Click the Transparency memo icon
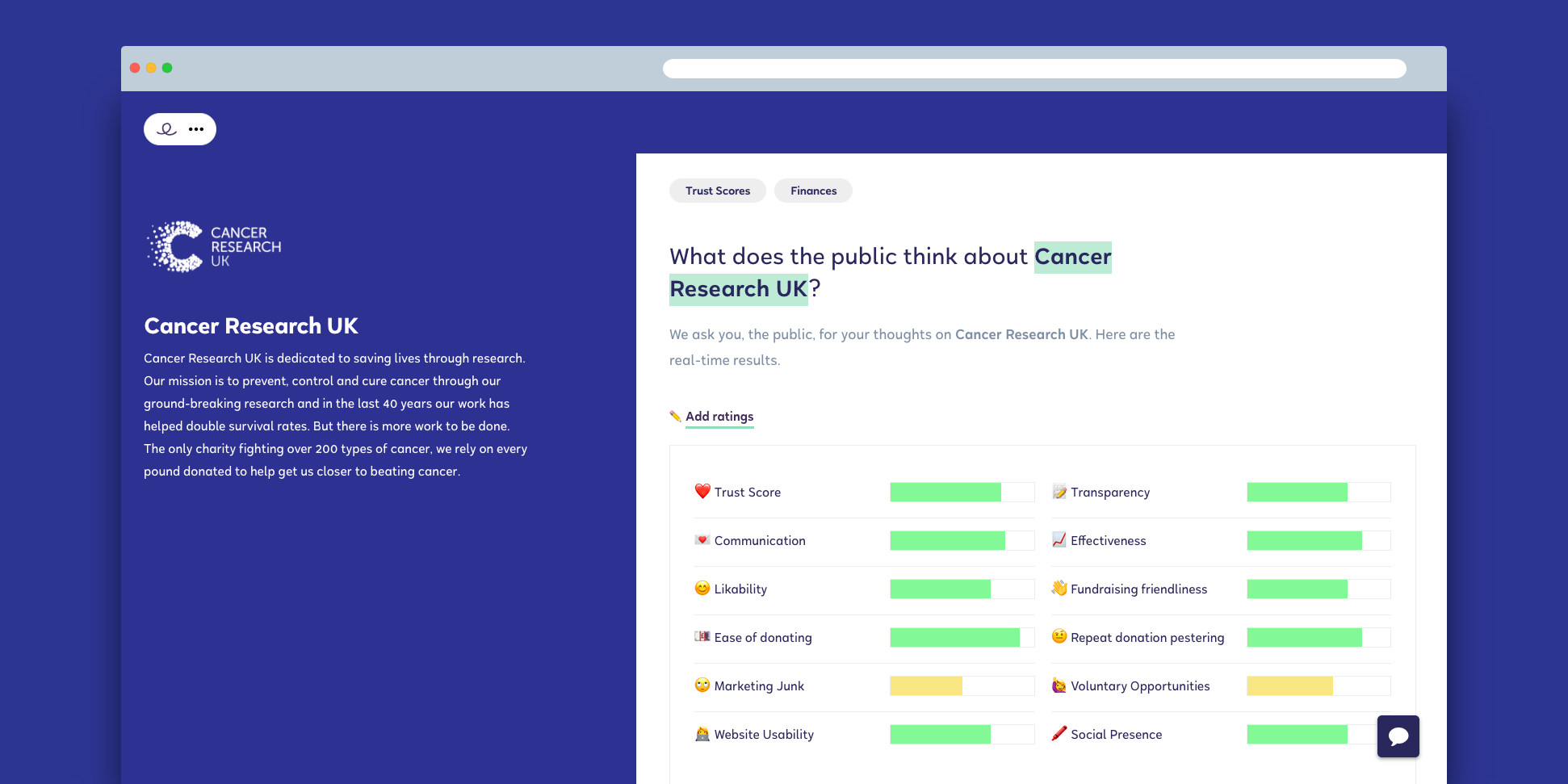The width and height of the screenshot is (1568, 784). point(1059,491)
